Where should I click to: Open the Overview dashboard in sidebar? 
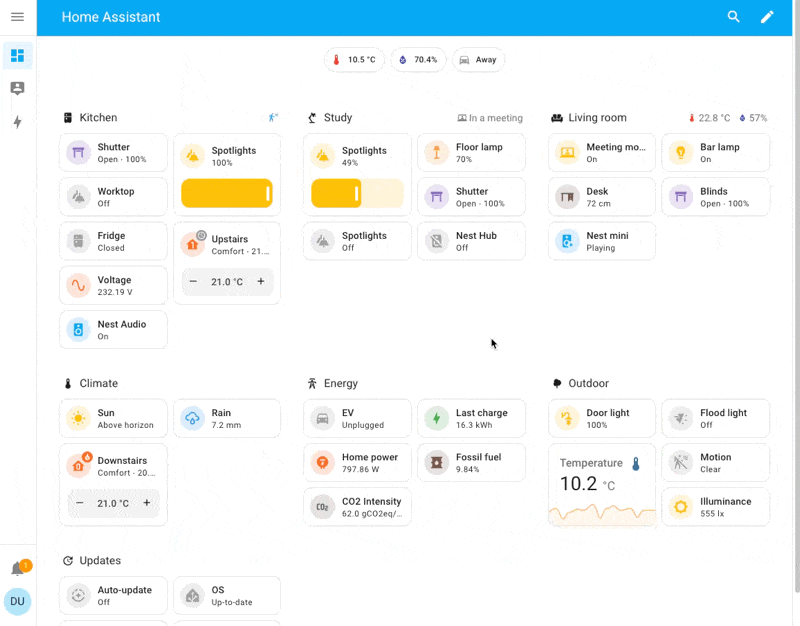click(17, 56)
